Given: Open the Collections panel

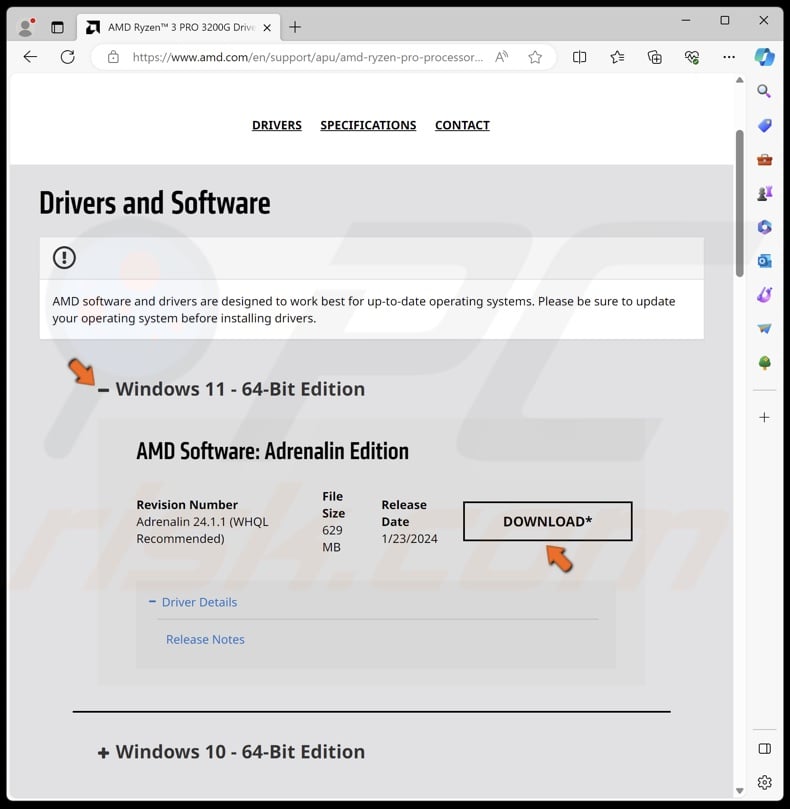Looking at the screenshot, I should 655,57.
